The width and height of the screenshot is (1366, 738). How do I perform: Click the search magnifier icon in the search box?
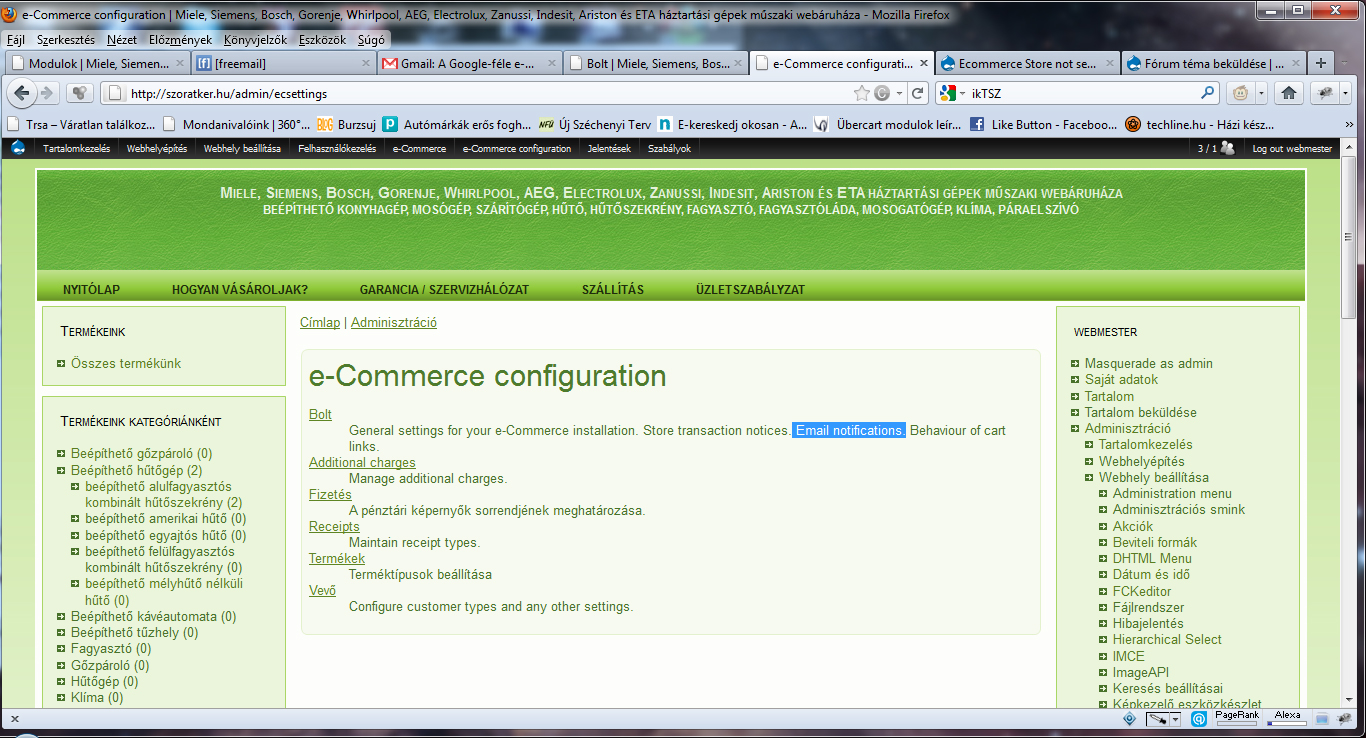coord(1207,93)
